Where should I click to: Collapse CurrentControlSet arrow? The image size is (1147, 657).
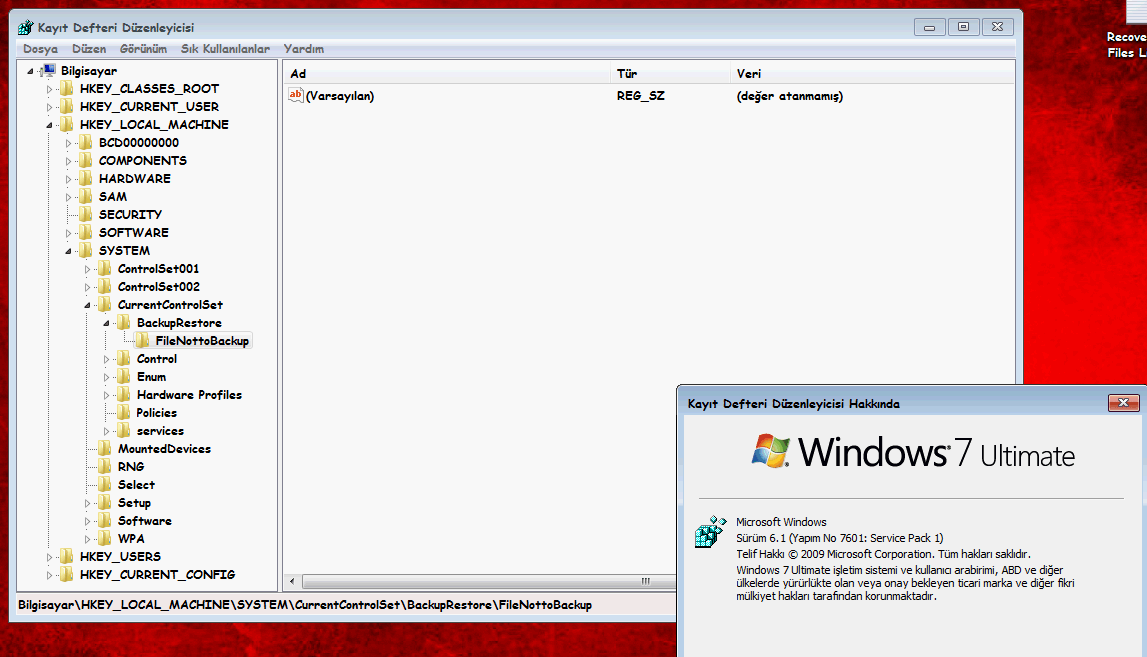pyautogui.click(x=88, y=305)
